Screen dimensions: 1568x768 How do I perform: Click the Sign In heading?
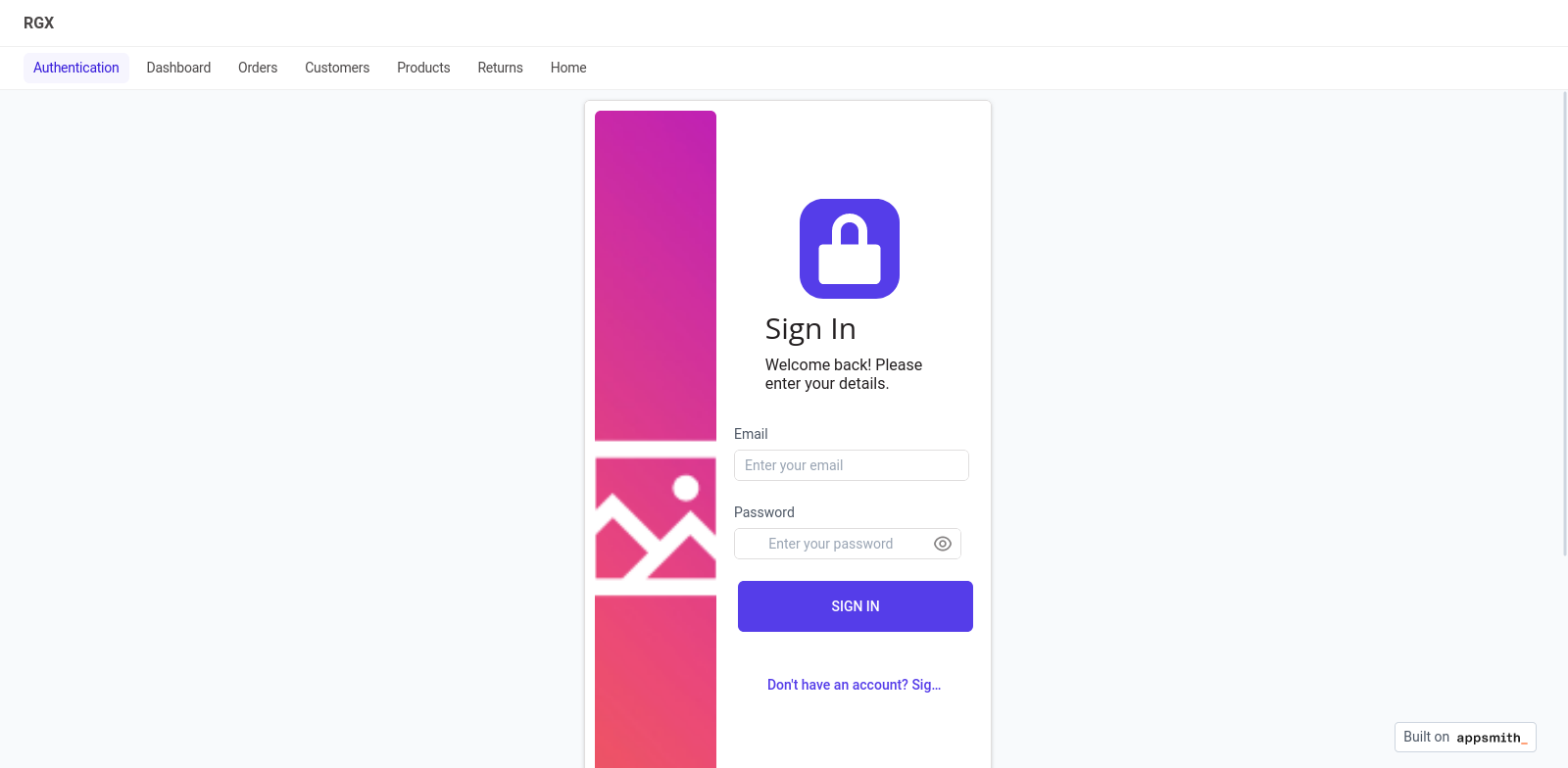pyautogui.click(x=810, y=329)
